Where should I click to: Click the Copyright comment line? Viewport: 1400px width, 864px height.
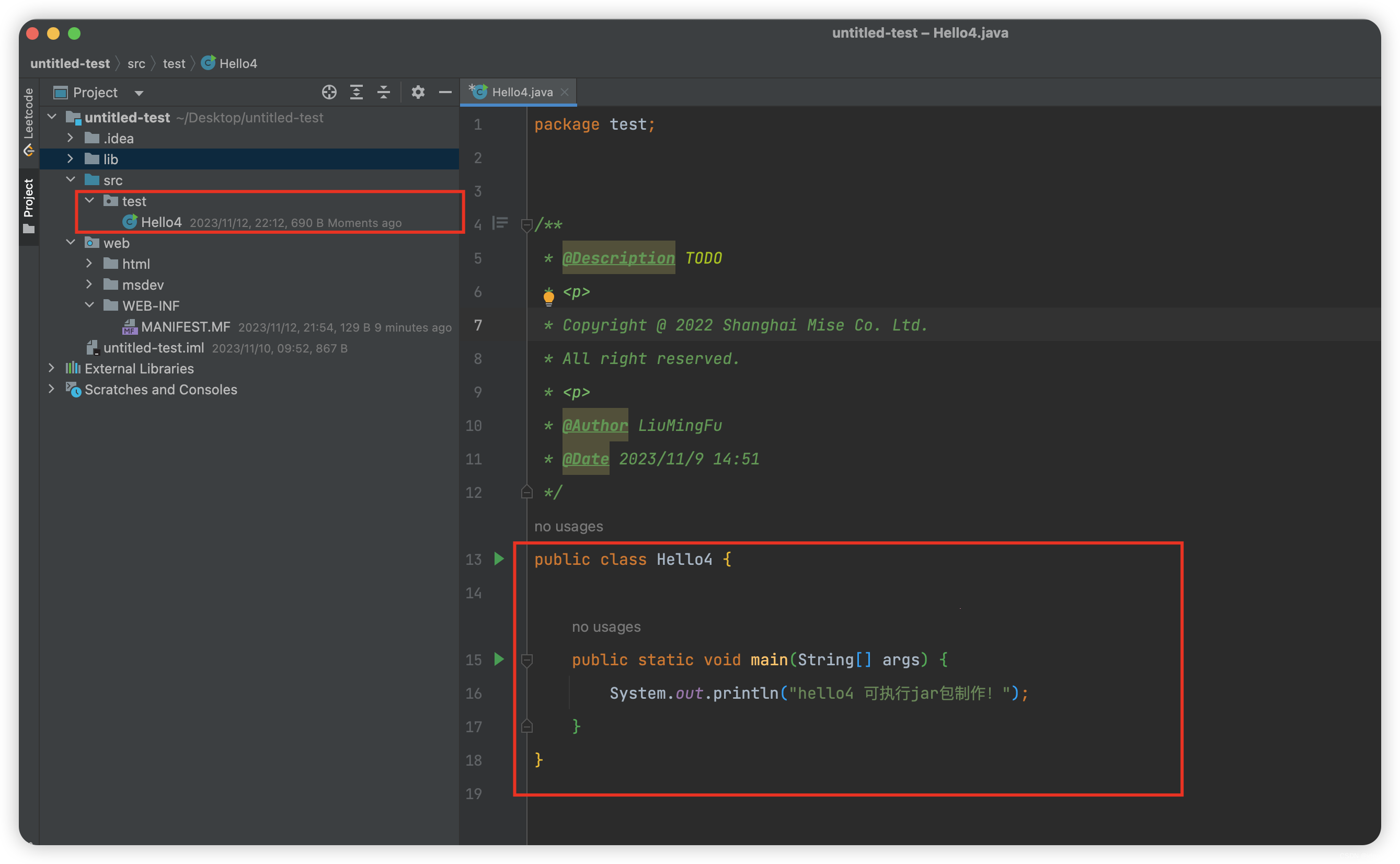pyautogui.click(x=736, y=325)
